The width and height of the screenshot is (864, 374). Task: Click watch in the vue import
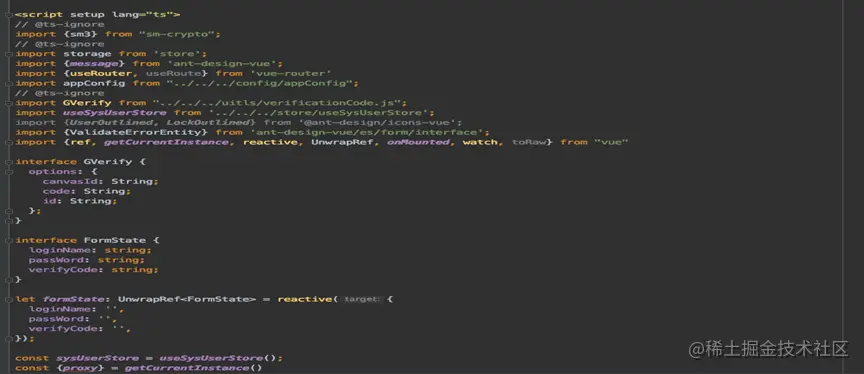coord(479,142)
